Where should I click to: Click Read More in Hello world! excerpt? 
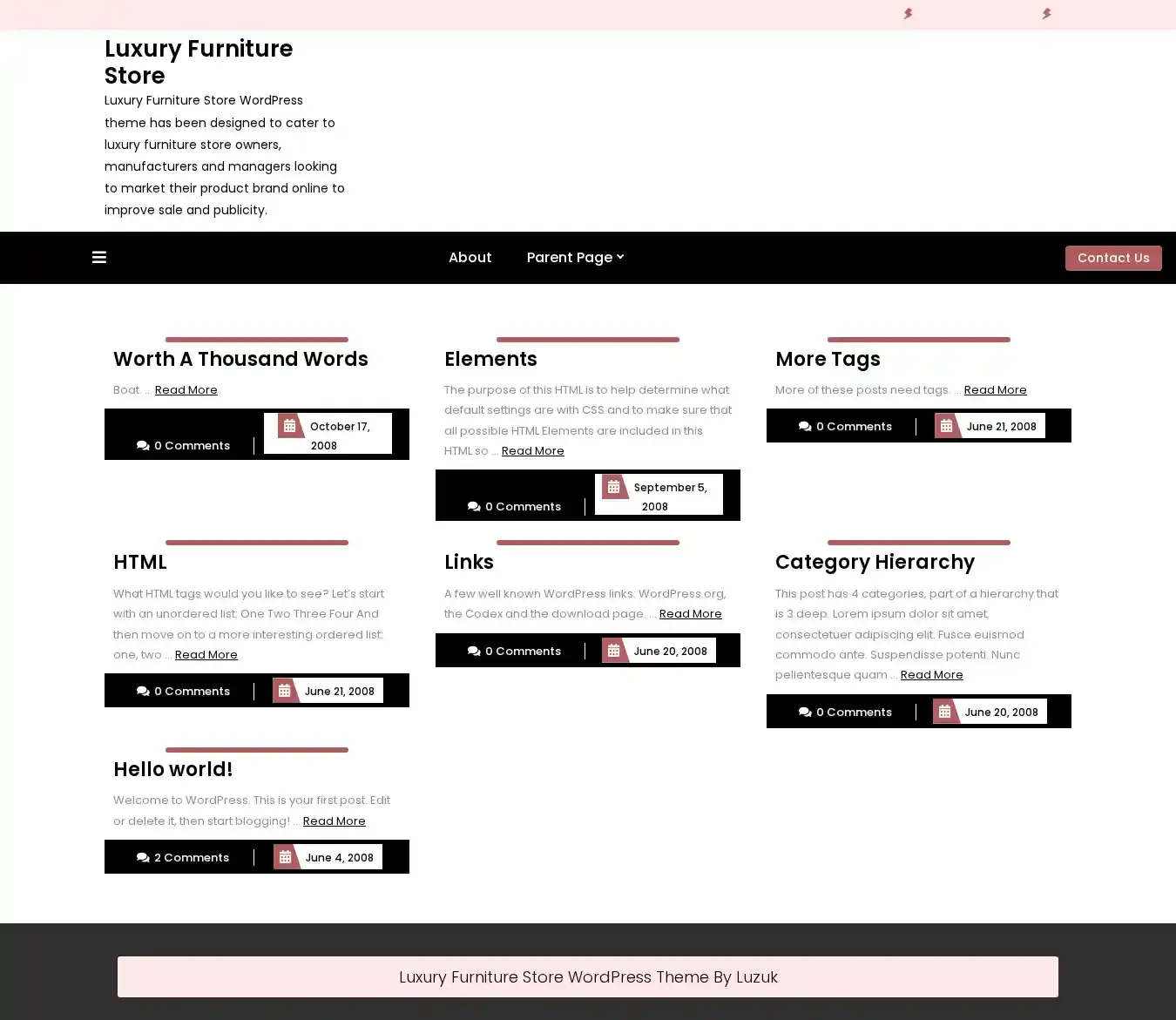335,821
